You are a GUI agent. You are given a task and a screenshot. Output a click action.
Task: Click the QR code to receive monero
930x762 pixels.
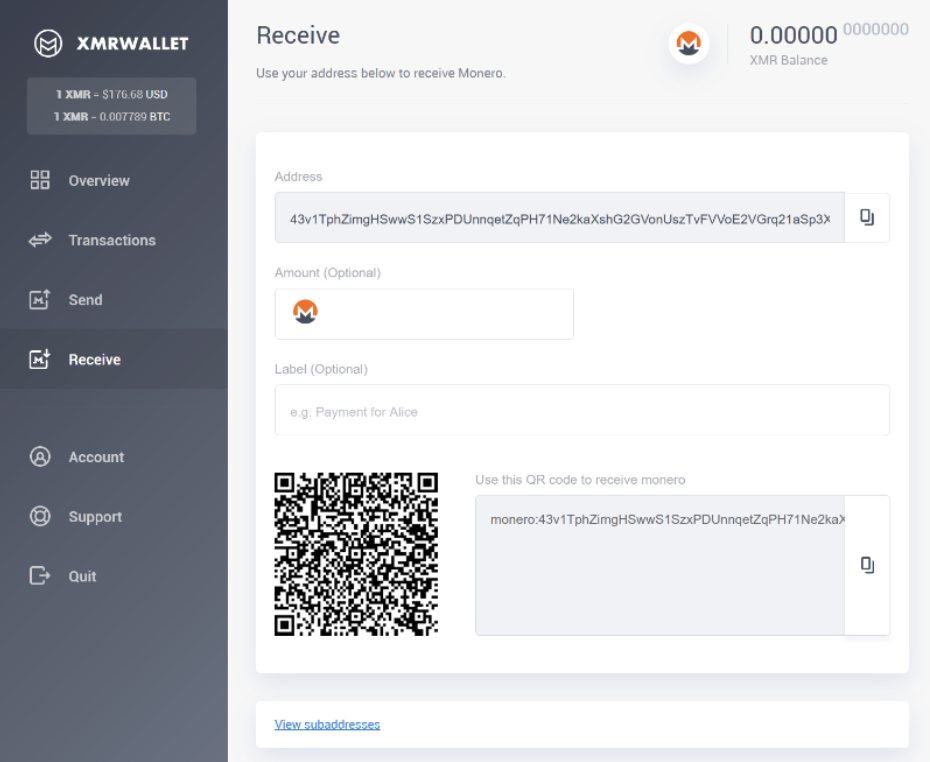356,550
